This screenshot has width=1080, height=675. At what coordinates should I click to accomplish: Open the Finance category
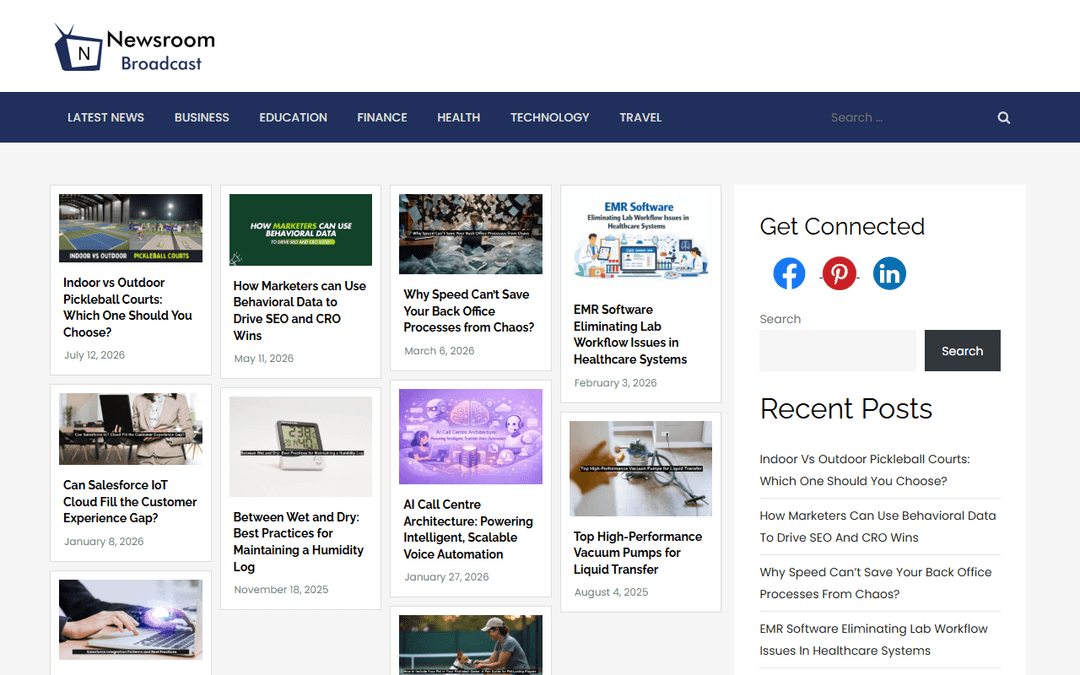tap(382, 118)
